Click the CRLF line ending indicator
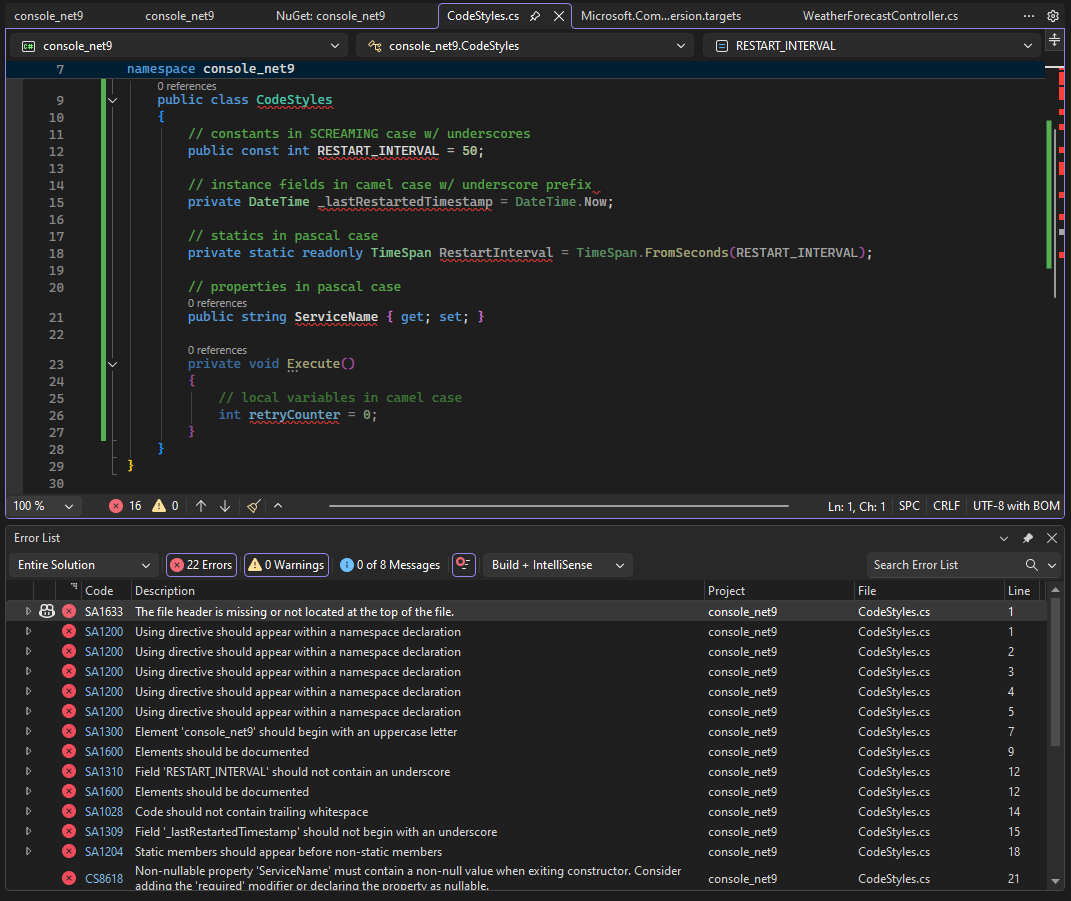 pos(946,506)
